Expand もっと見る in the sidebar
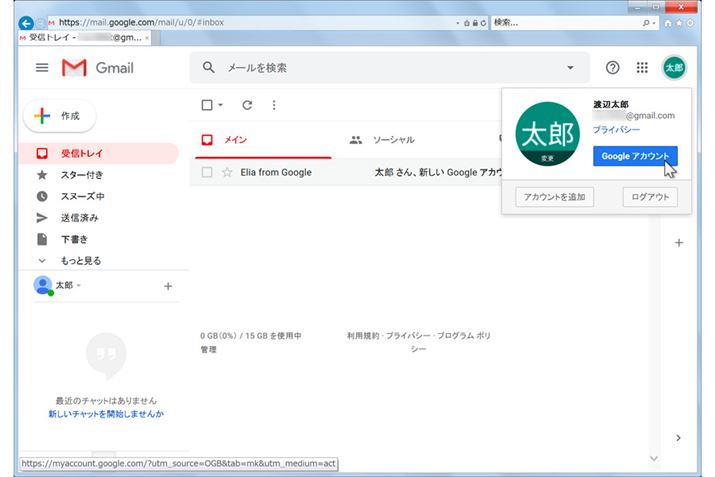715x477 pixels. (80, 260)
